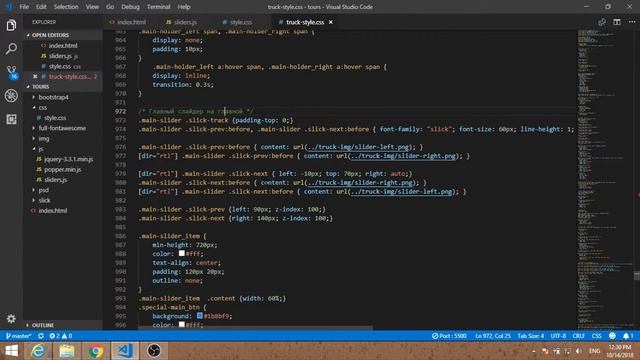Click the ENG language indicator
Screen dimensions: 640x360
(594, 351)
